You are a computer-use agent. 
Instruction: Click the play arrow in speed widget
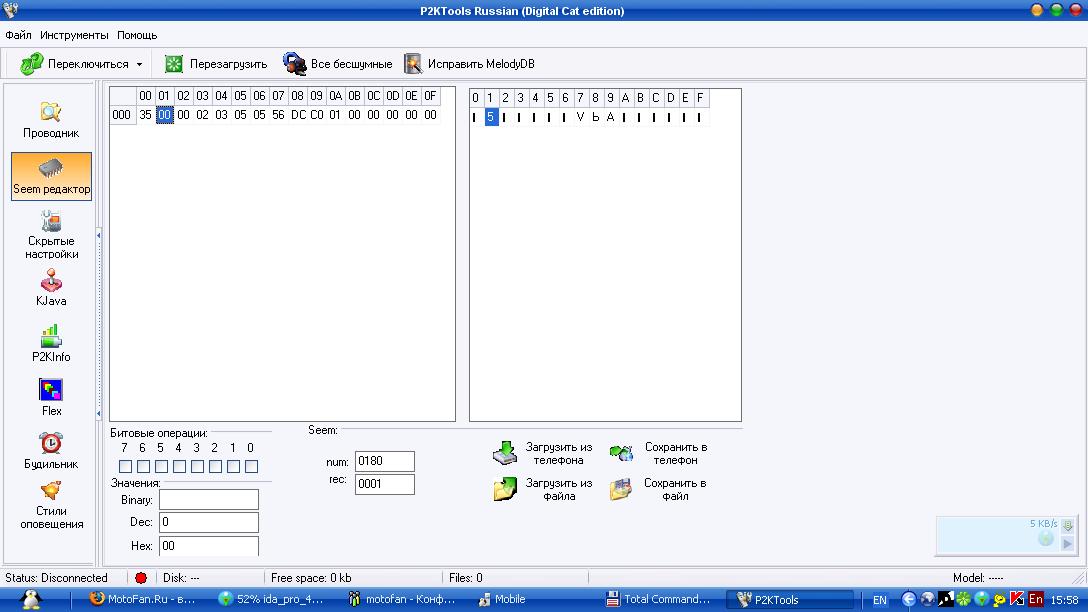[x=1067, y=544]
